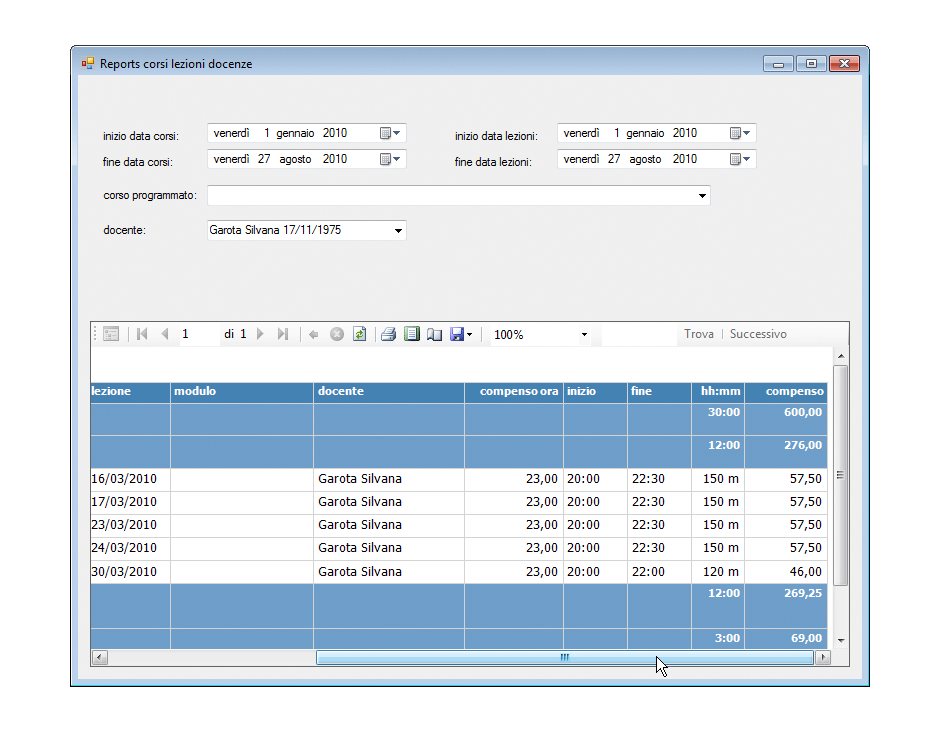This screenshot has height=732, width=940.
Task: Click the day 27 in fine data corsi
Action: click(264, 159)
